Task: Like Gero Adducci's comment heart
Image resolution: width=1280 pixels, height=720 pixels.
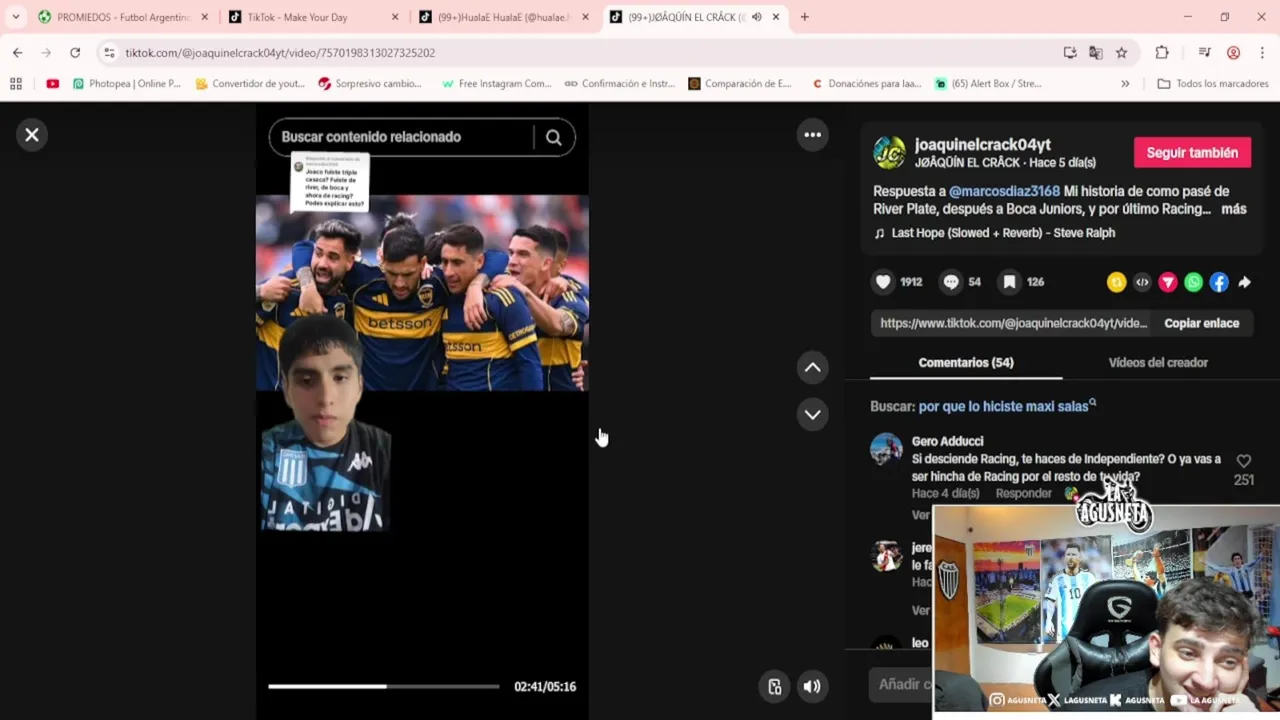Action: point(1244,461)
